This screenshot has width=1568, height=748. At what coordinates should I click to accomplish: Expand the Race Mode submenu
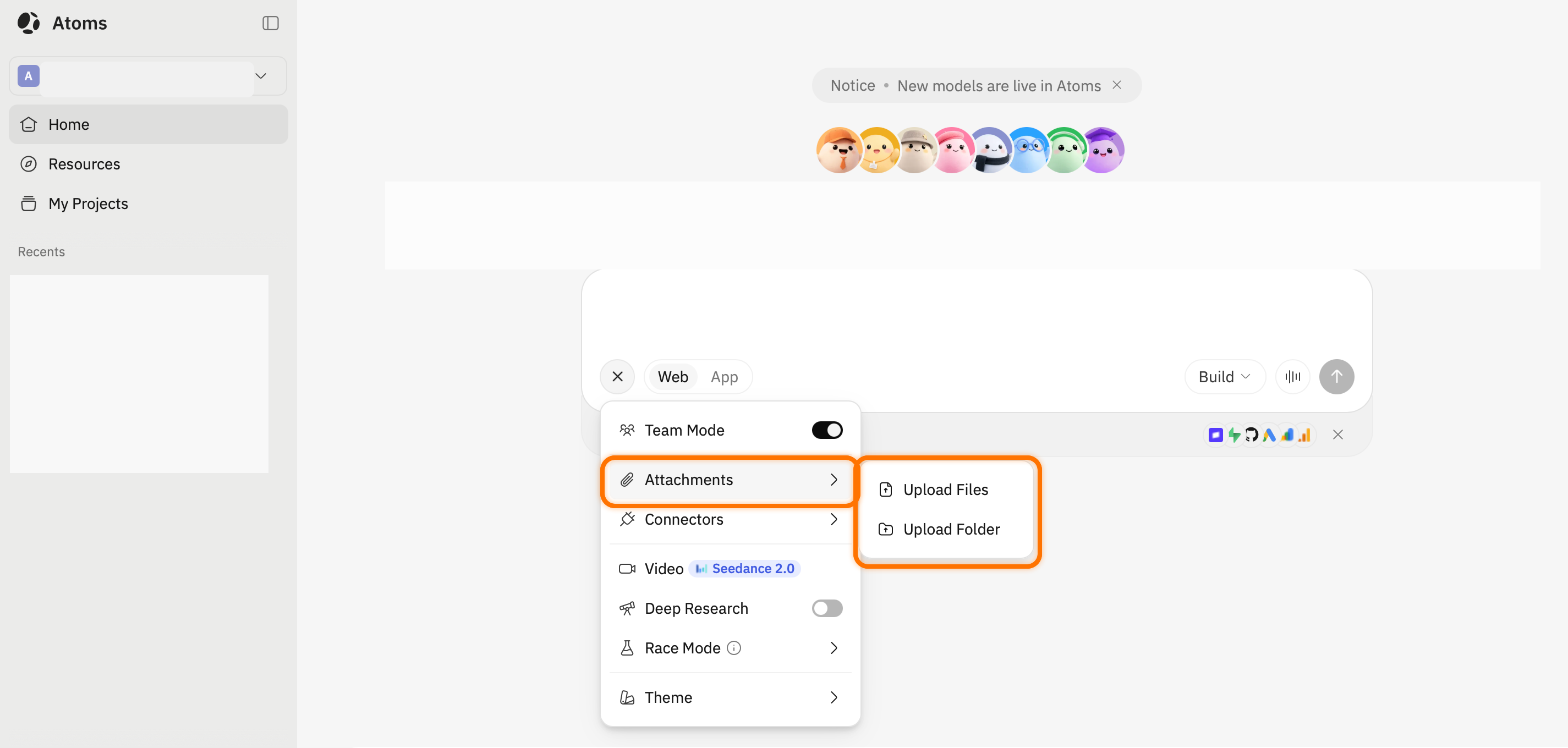coord(730,647)
